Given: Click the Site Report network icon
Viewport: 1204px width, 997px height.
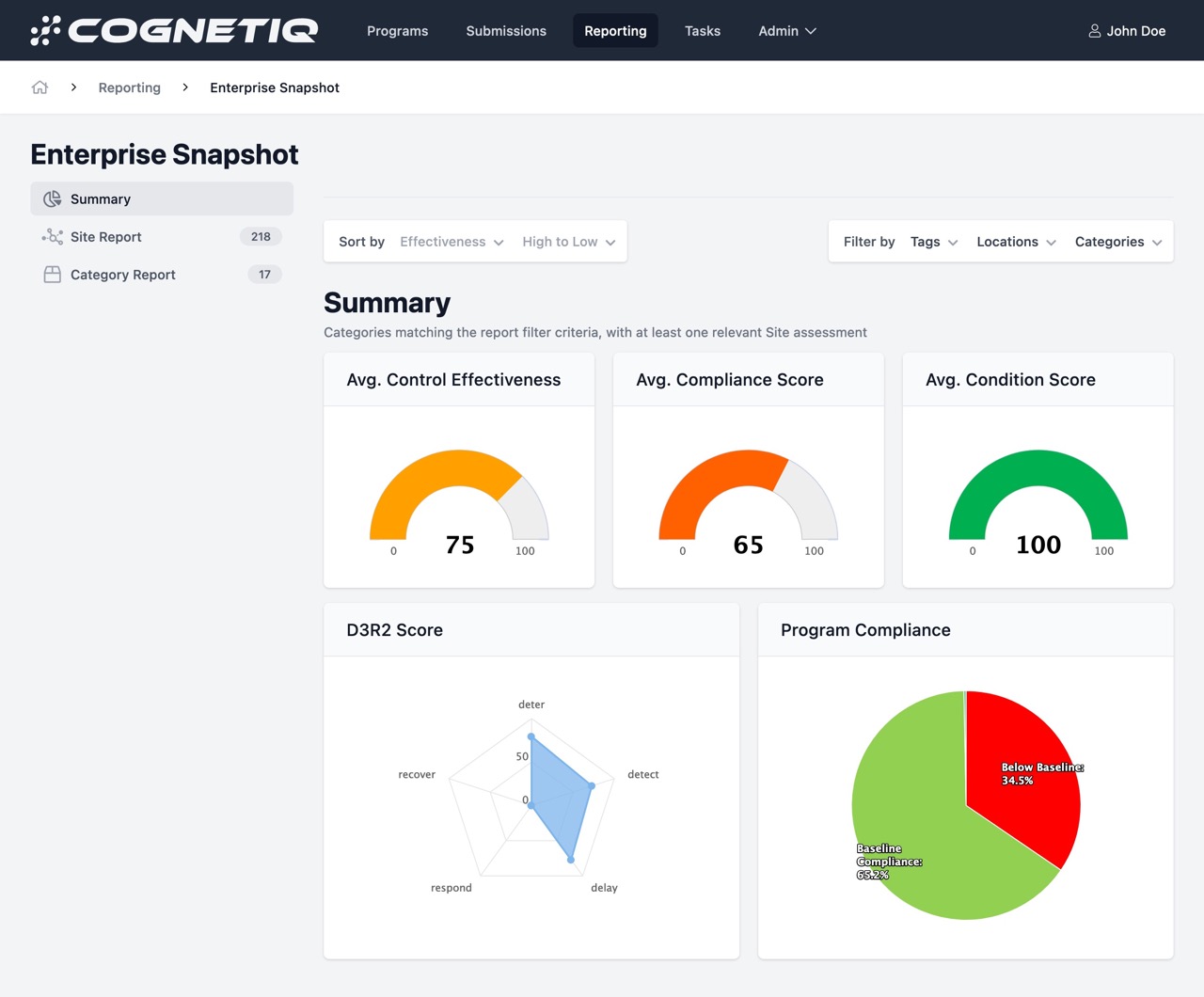Looking at the screenshot, I should (x=53, y=237).
